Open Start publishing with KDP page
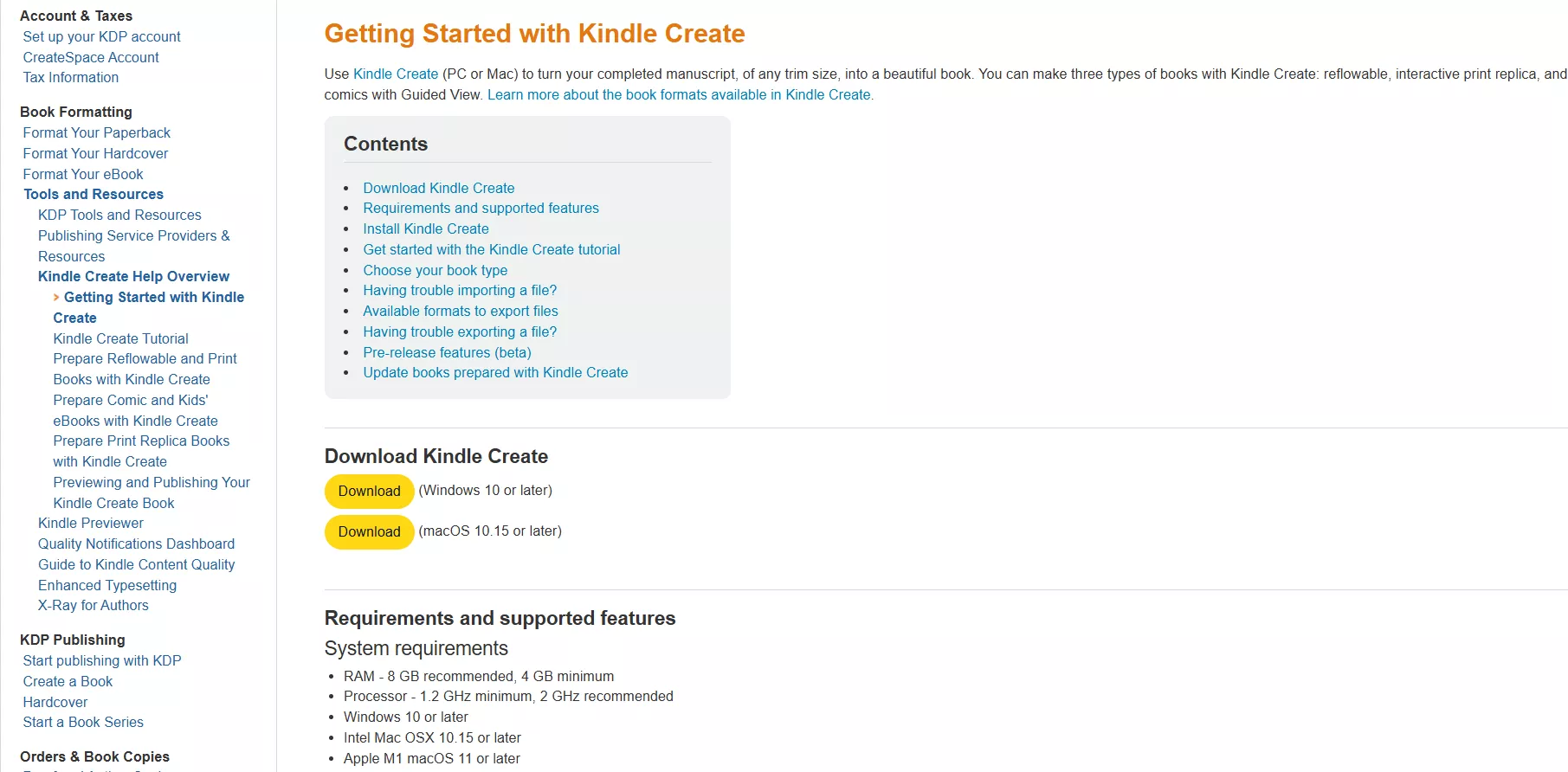Screen dimensions: 1568x772 [x=101, y=660]
